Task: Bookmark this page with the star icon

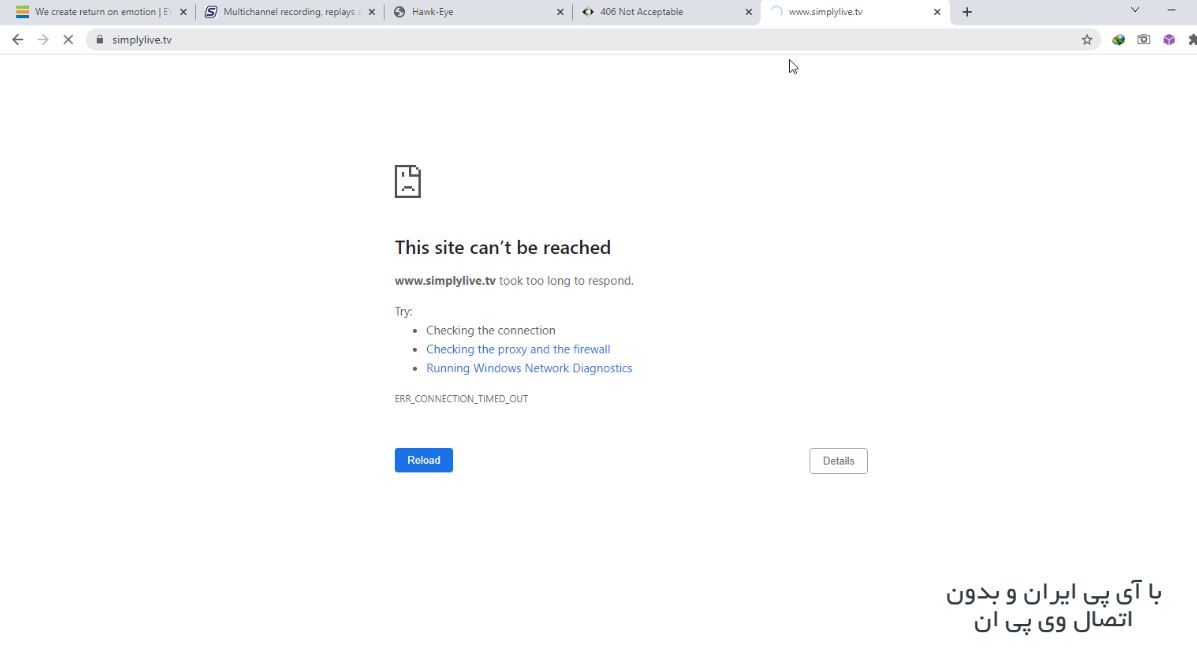Action: 1087,40
